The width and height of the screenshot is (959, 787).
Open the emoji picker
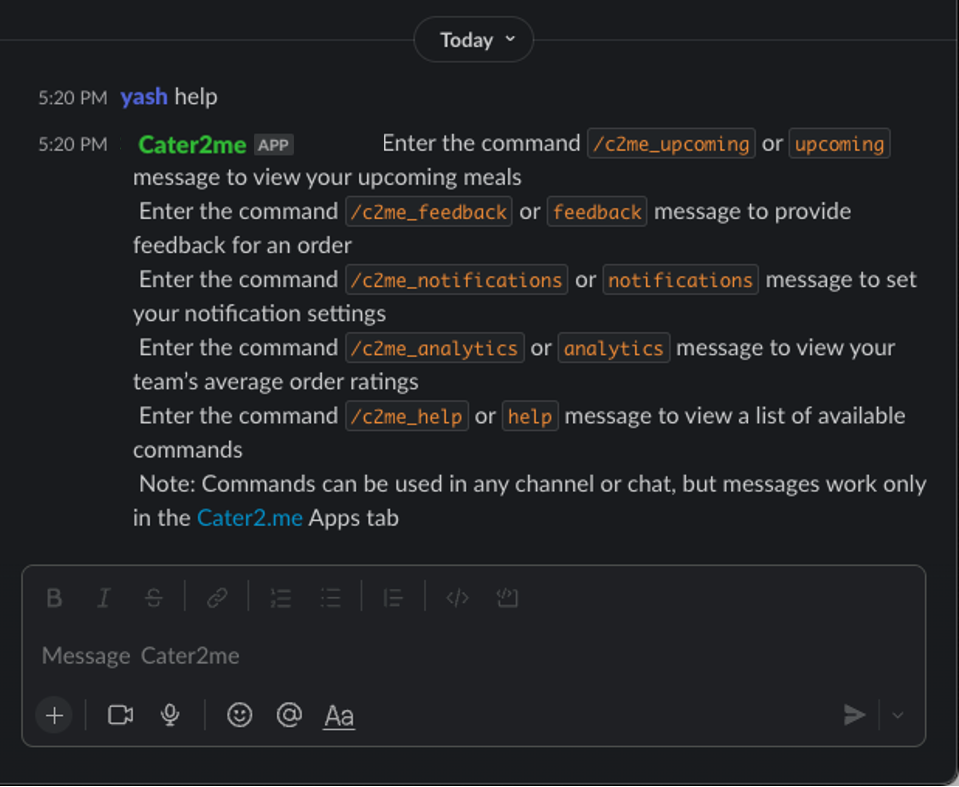pos(239,715)
